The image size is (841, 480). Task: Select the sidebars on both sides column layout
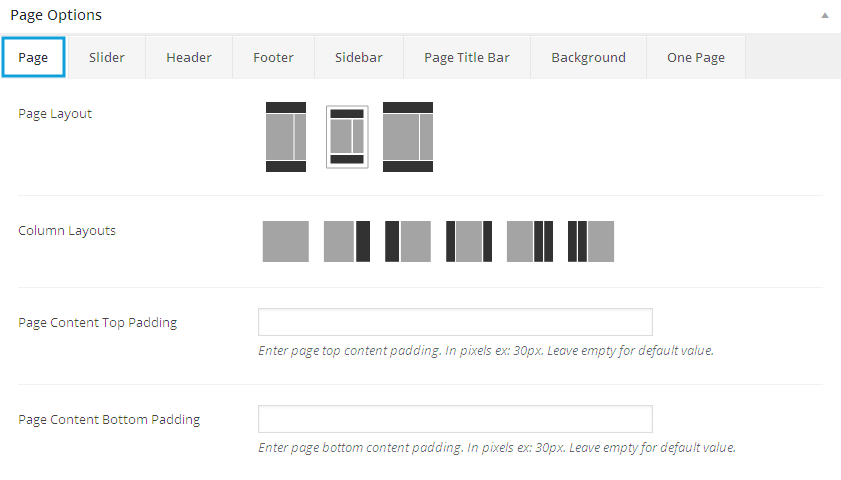click(469, 241)
